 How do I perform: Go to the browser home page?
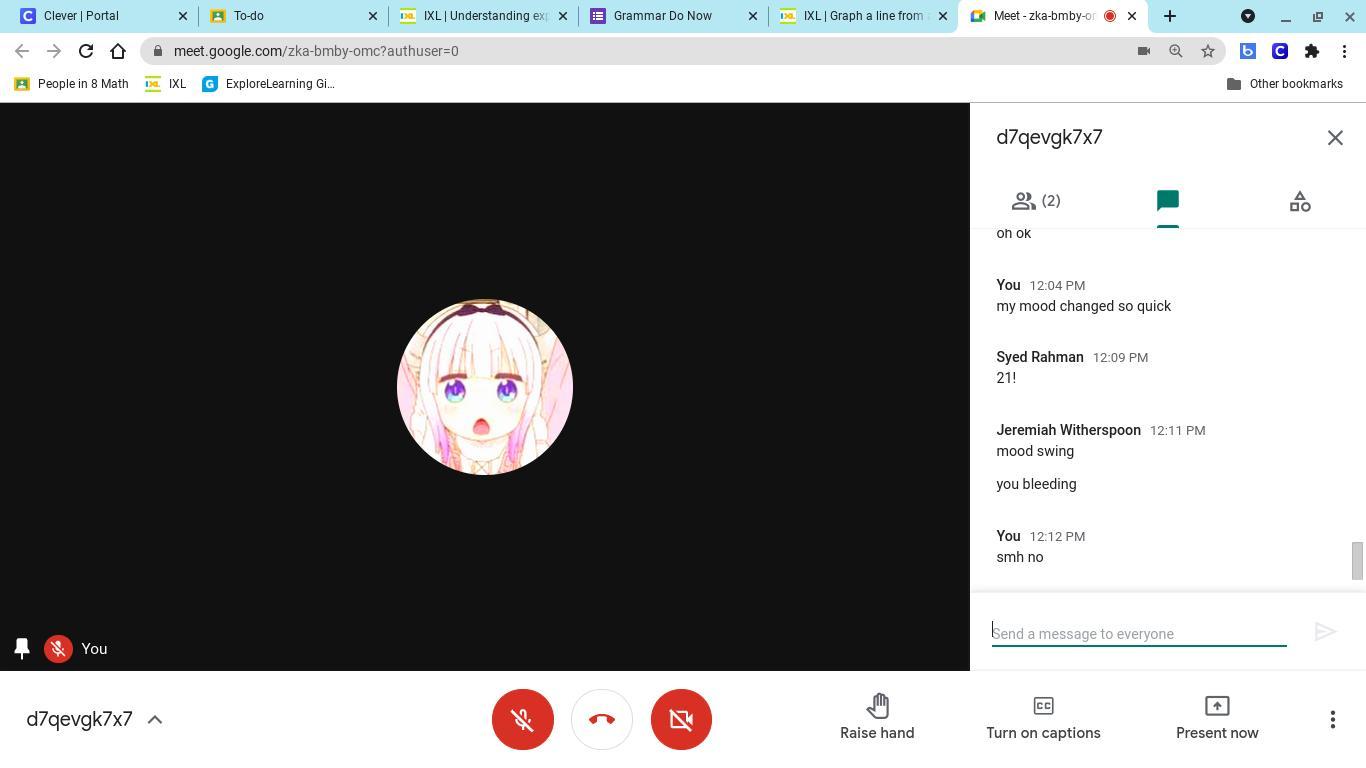tap(118, 51)
